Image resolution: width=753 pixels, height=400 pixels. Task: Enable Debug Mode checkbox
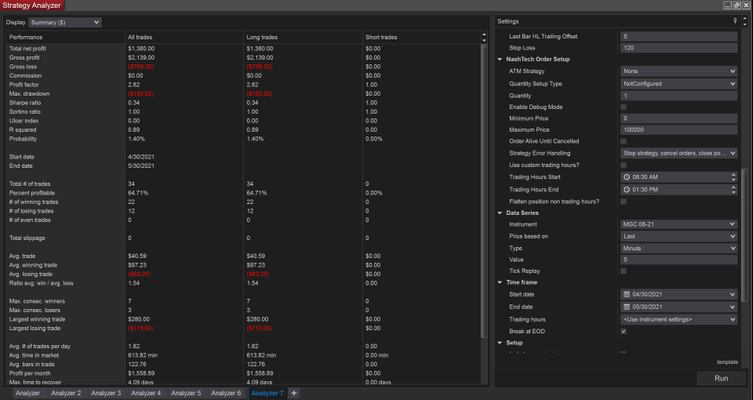click(x=624, y=106)
